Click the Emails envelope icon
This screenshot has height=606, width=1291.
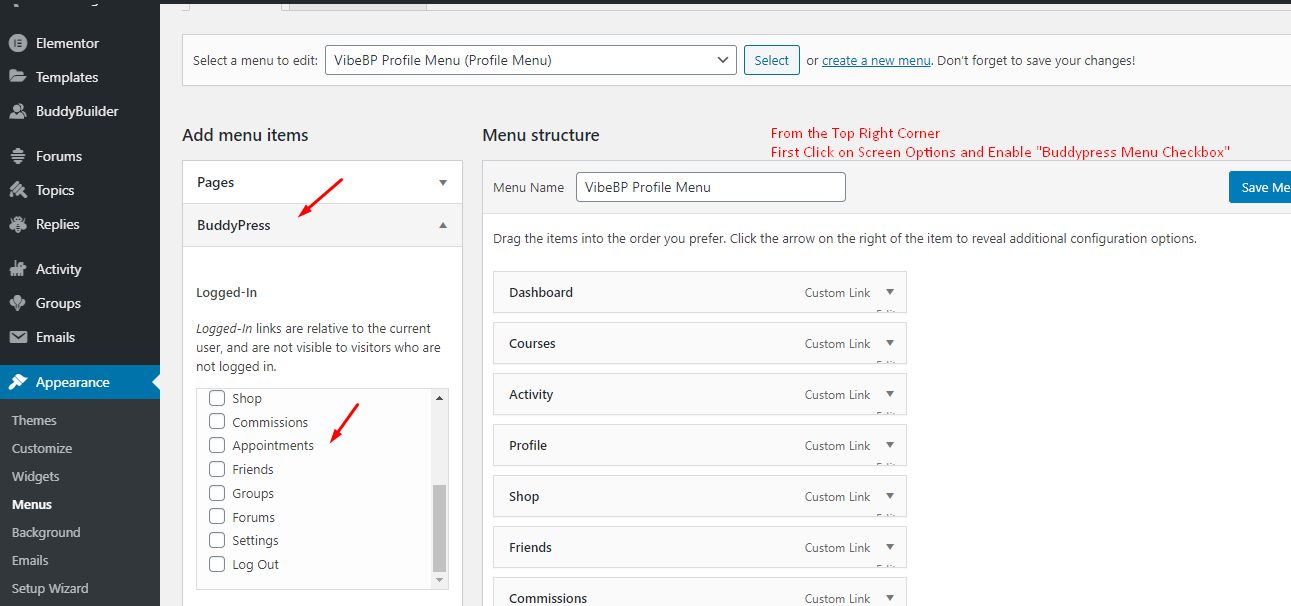(17, 337)
